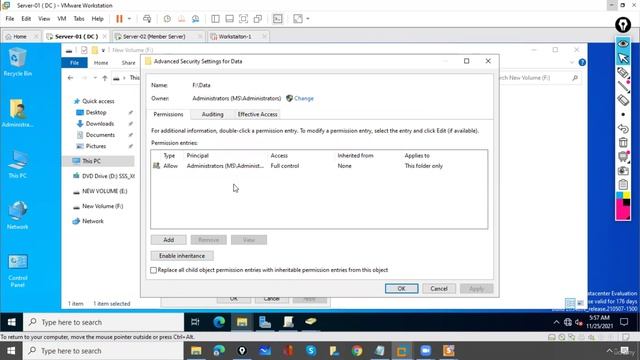Open the Effective Access tab
Viewport: 640px width, 360px height.
pyautogui.click(x=258, y=114)
